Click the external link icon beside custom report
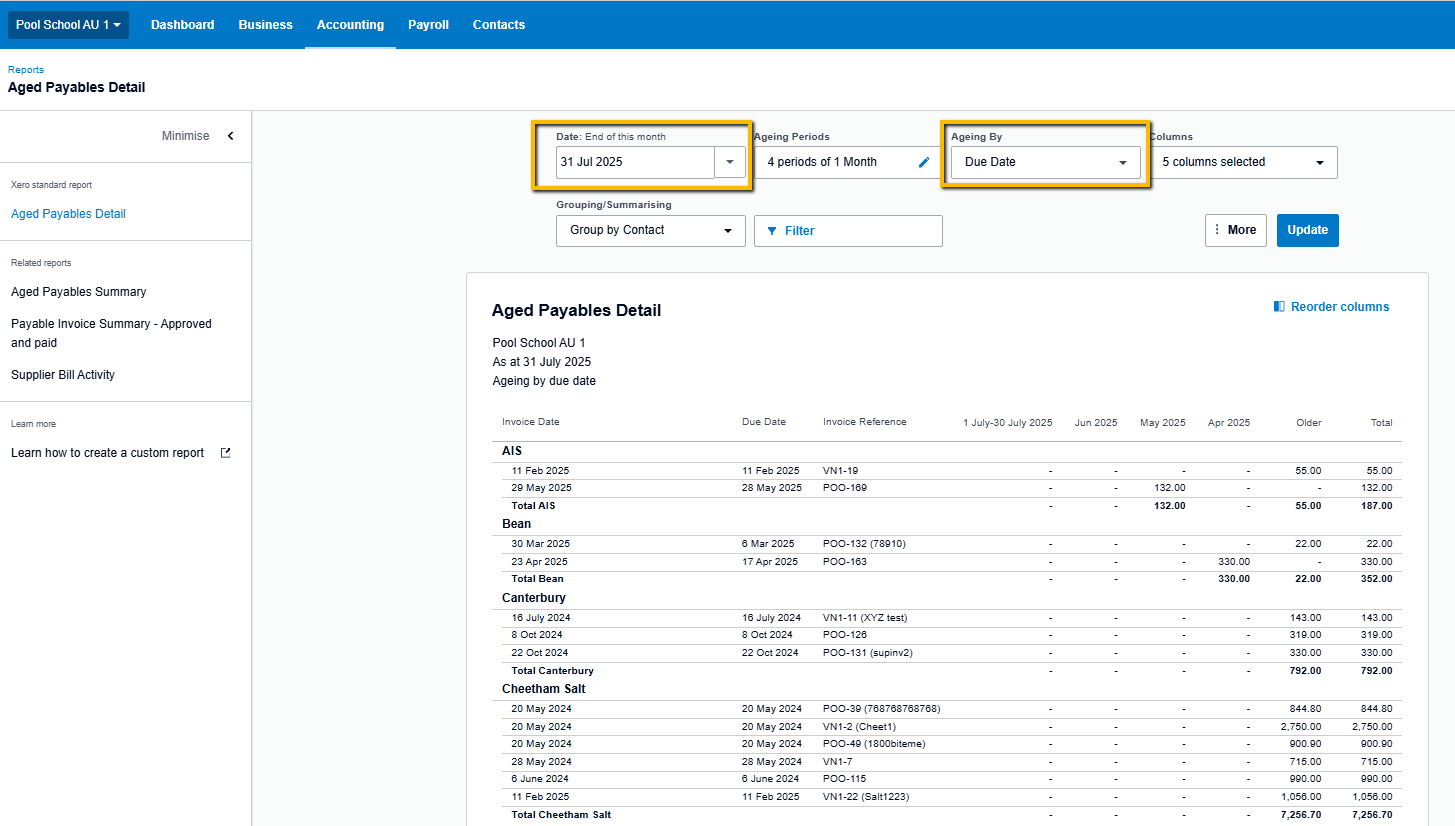Image resolution: width=1455 pixels, height=826 pixels. point(225,453)
